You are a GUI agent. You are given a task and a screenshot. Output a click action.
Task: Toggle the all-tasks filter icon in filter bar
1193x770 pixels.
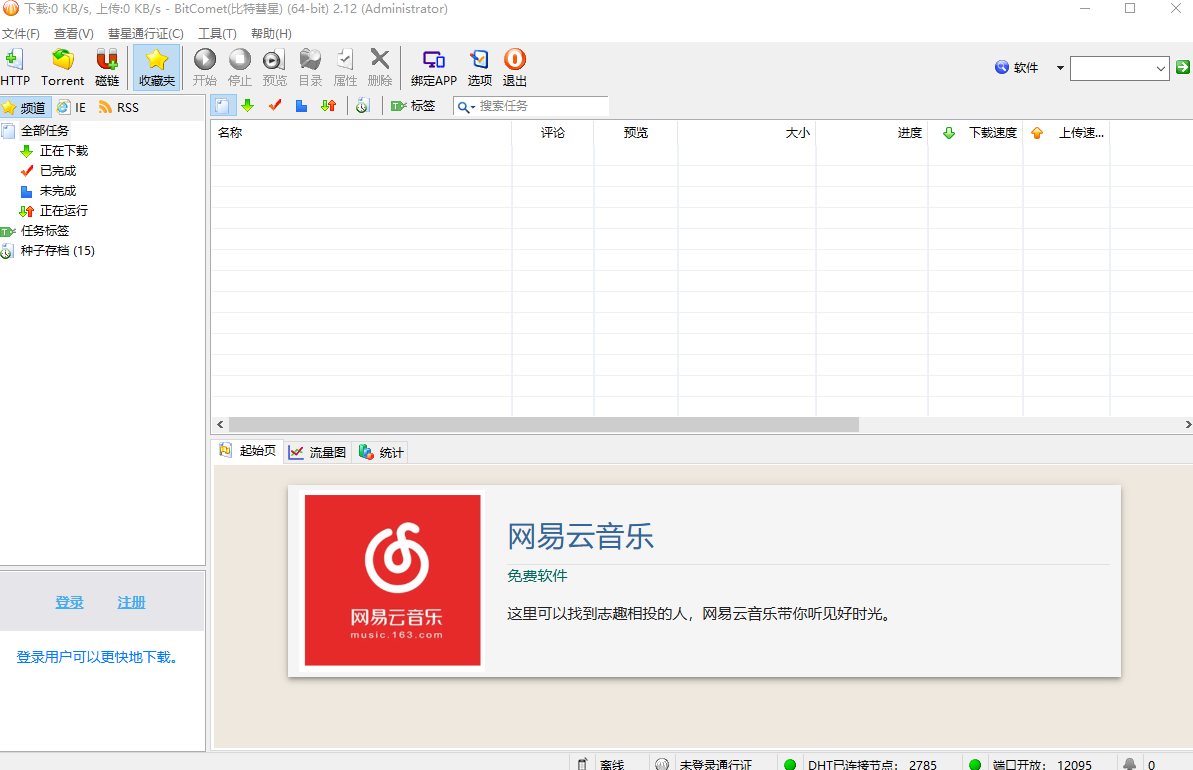(x=222, y=106)
